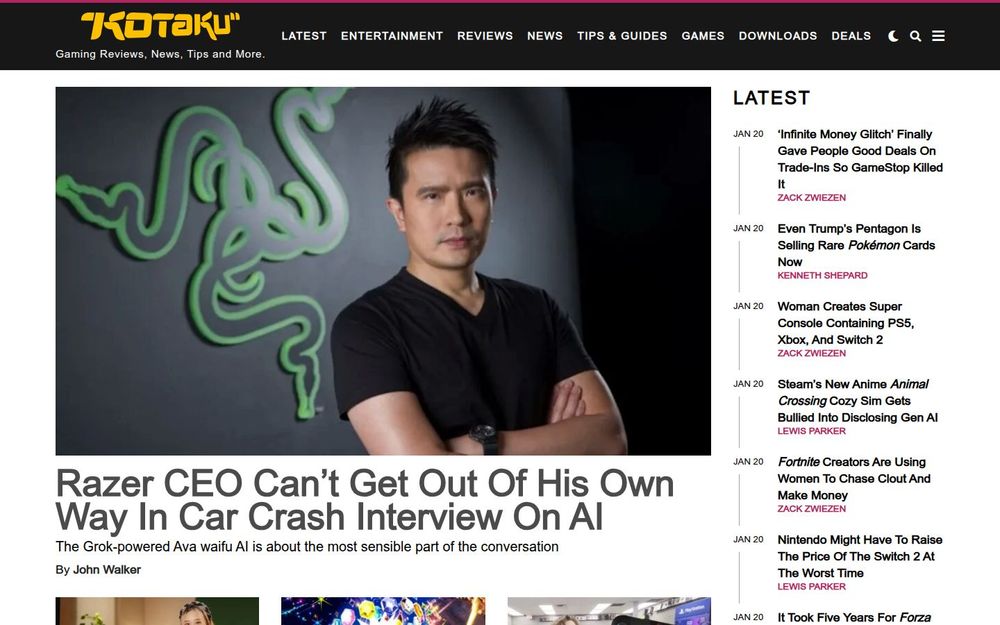Open 'Infinite Money Glitch' GameStop article
This screenshot has height=625, width=1000.
pos(860,159)
